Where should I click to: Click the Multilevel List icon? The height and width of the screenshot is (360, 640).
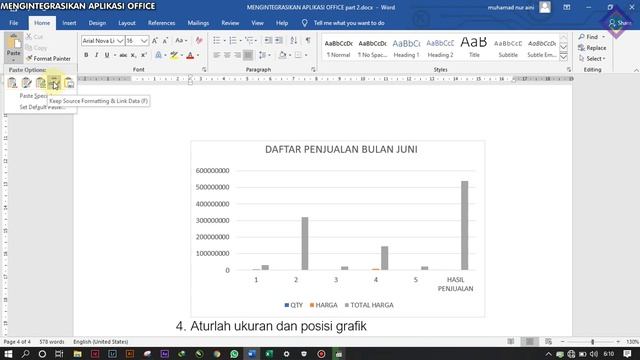[249, 40]
